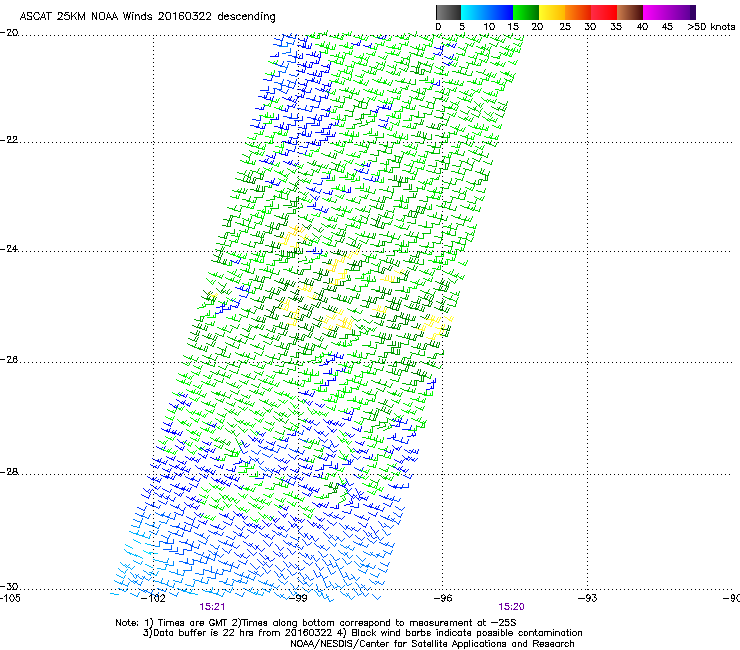
Task: Click the -99 longitude axis label
Action: (298, 598)
